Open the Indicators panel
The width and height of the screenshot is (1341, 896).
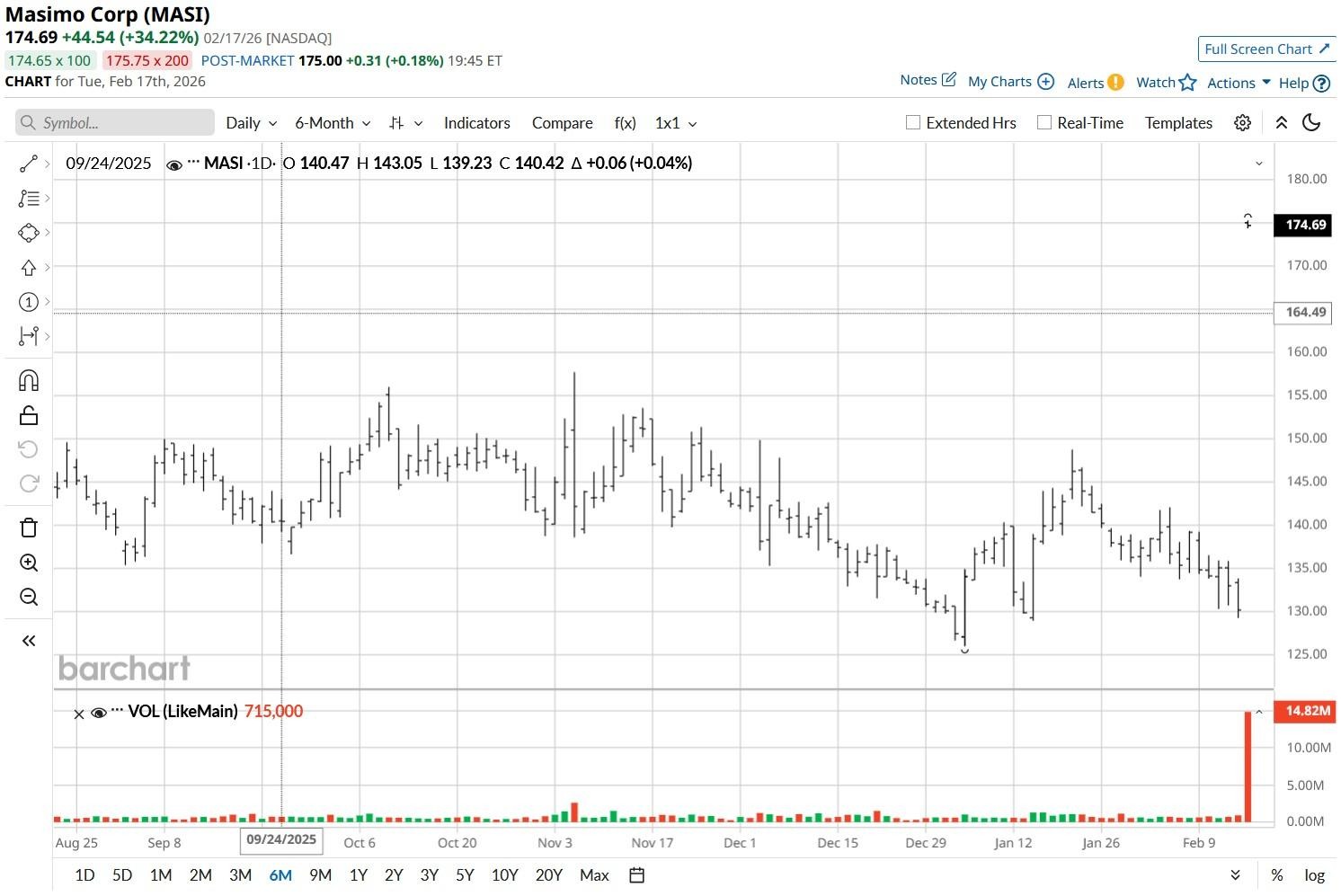(476, 123)
